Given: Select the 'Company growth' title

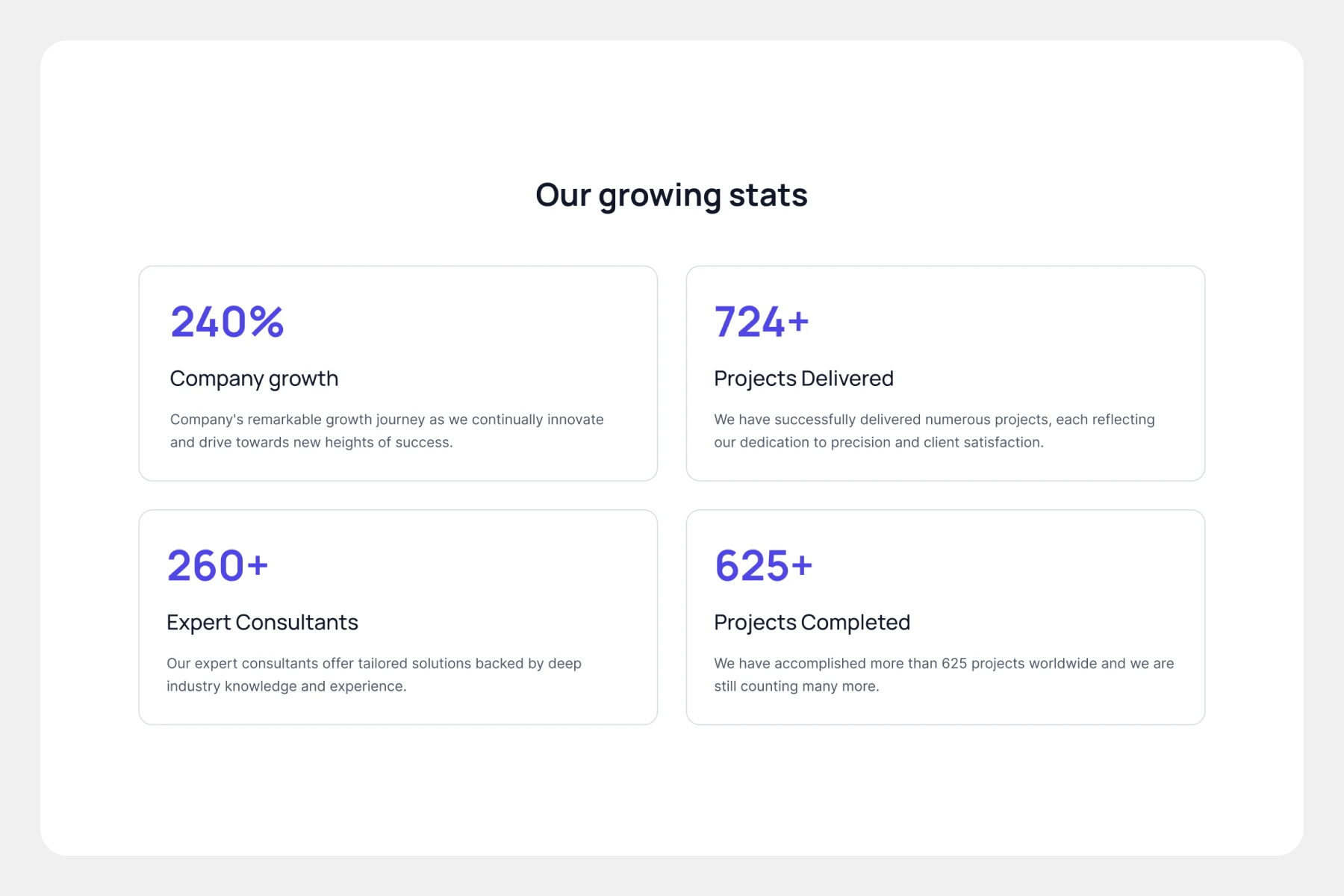Looking at the screenshot, I should [254, 379].
